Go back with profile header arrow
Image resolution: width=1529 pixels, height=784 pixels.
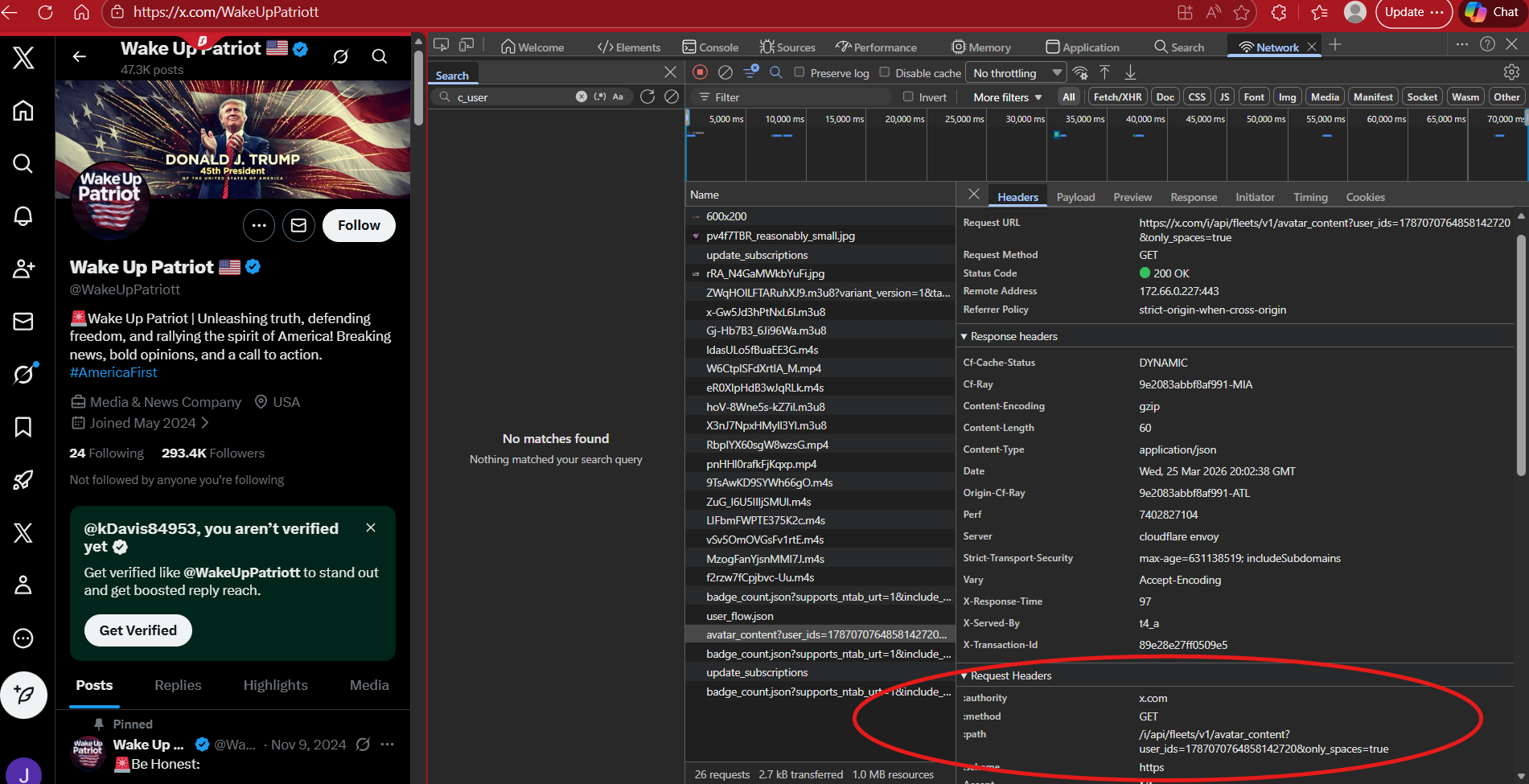click(79, 56)
